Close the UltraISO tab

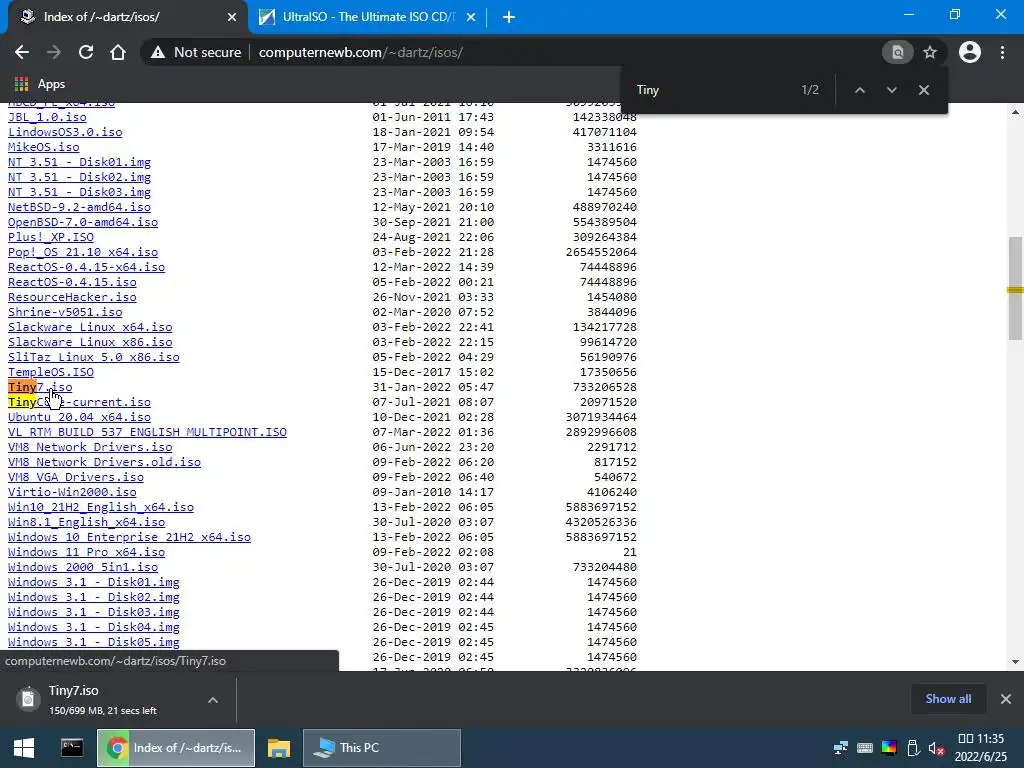(x=471, y=17)
